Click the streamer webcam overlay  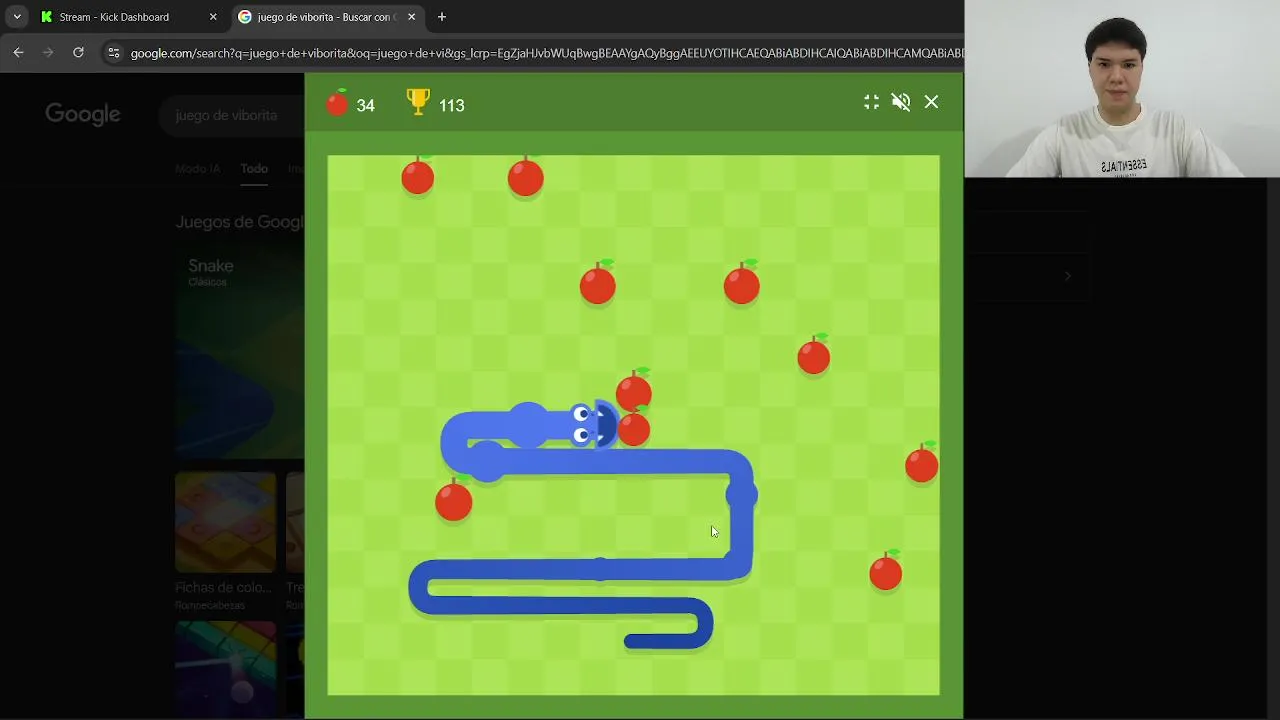[1122, 89]
